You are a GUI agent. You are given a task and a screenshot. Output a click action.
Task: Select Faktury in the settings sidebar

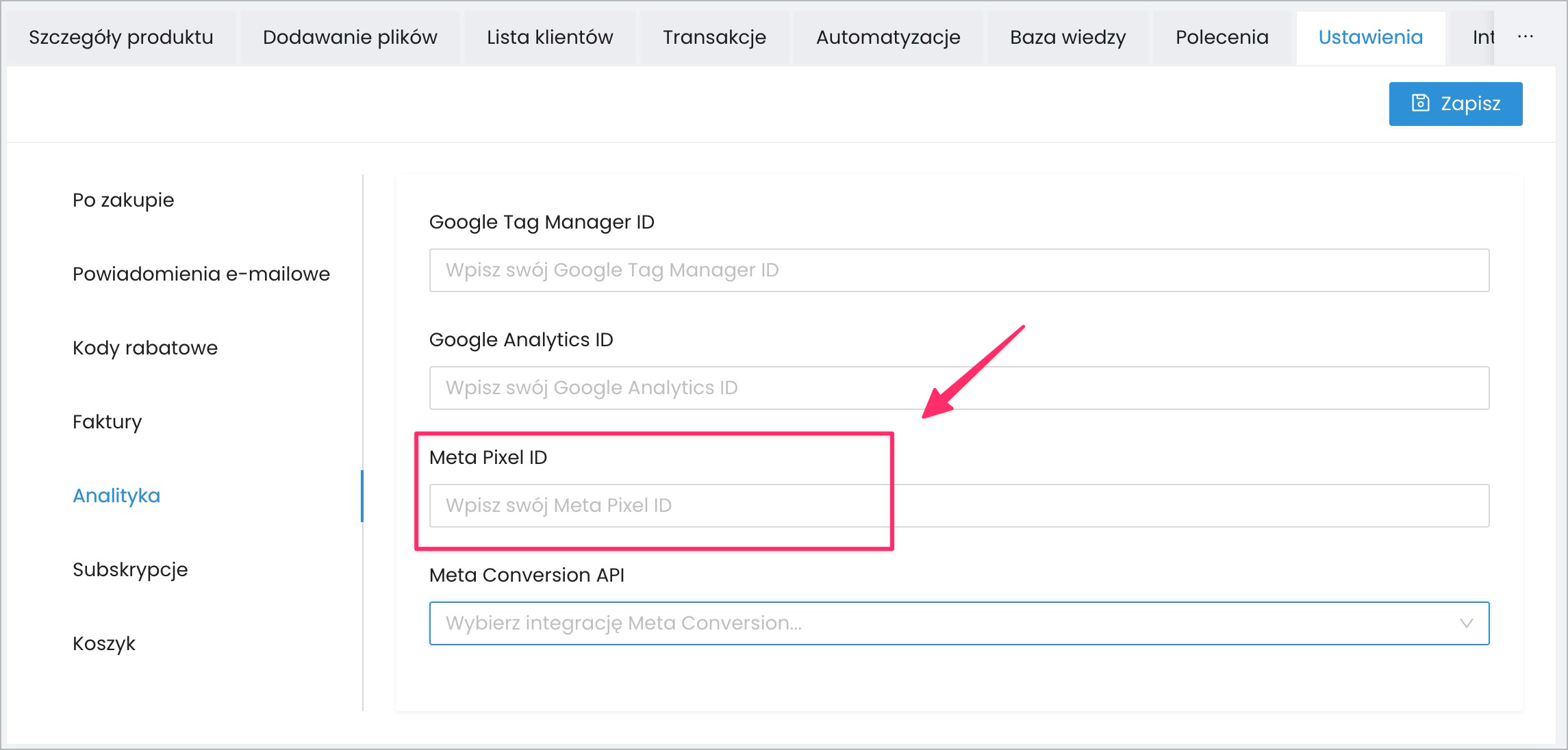108,422
